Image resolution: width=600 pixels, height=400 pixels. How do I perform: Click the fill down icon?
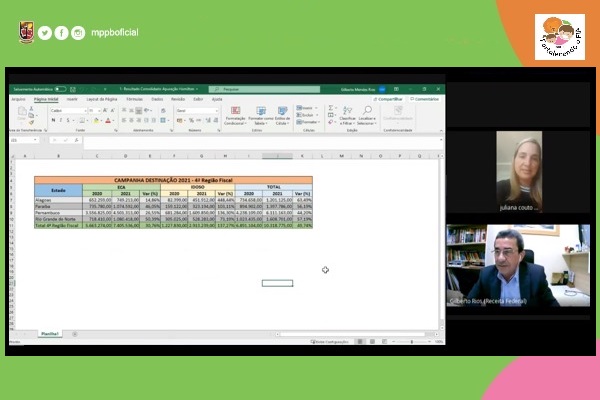(331, 115)
